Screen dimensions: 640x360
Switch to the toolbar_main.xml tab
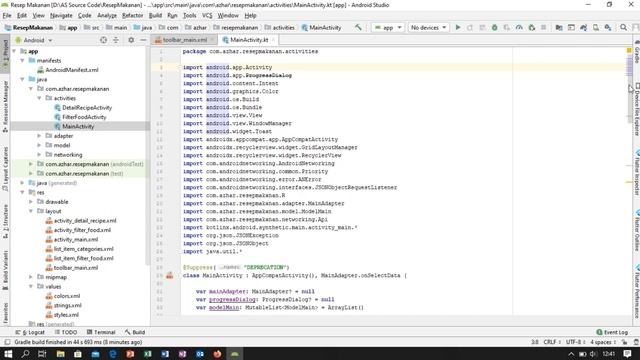tap(185, 40)
